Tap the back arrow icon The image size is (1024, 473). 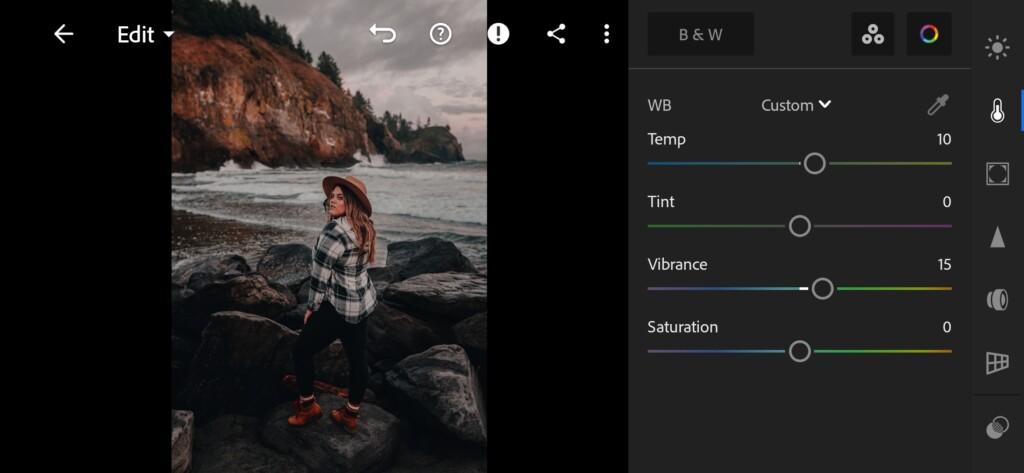(x=63, y=34)
